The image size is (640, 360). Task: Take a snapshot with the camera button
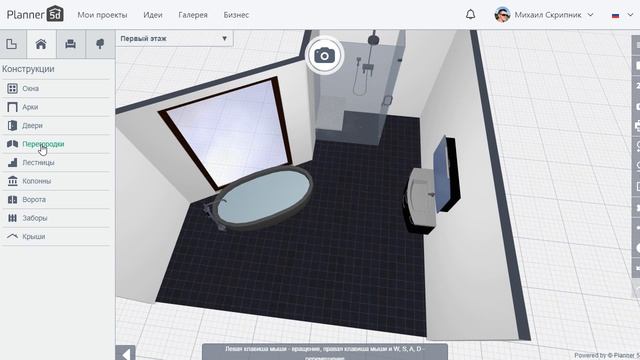click(324, 56)
